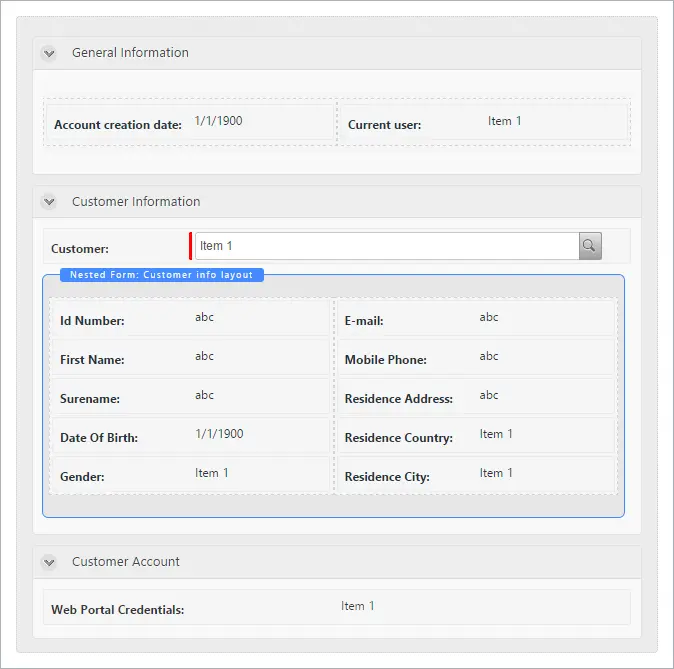
Task: Focus the Customer input field
Action: (x=387, y=246)
